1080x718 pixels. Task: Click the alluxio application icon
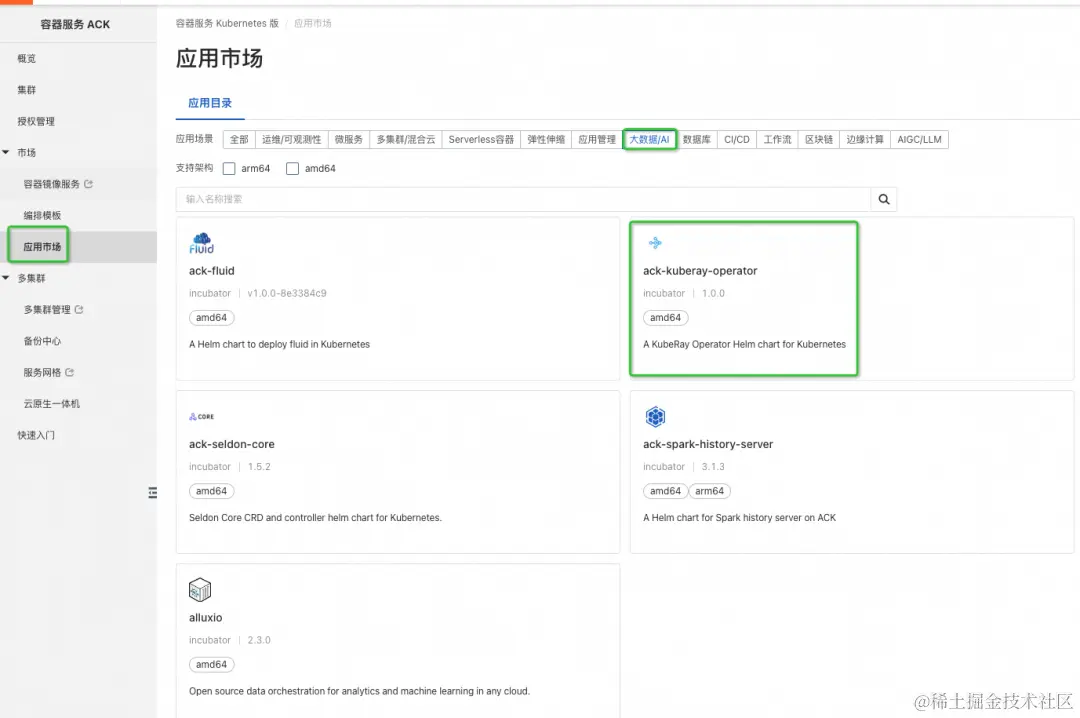click(x=200, y=589)
